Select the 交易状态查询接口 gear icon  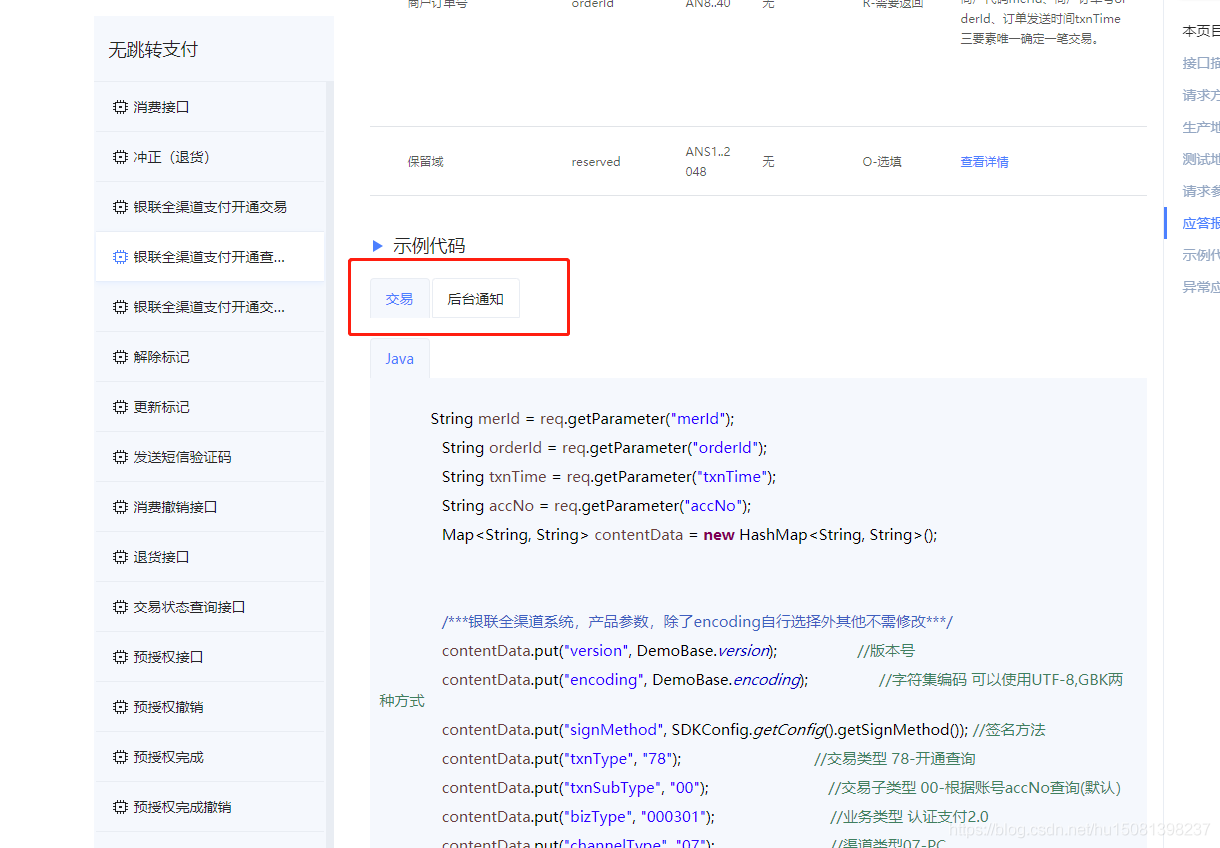point(119,606)
